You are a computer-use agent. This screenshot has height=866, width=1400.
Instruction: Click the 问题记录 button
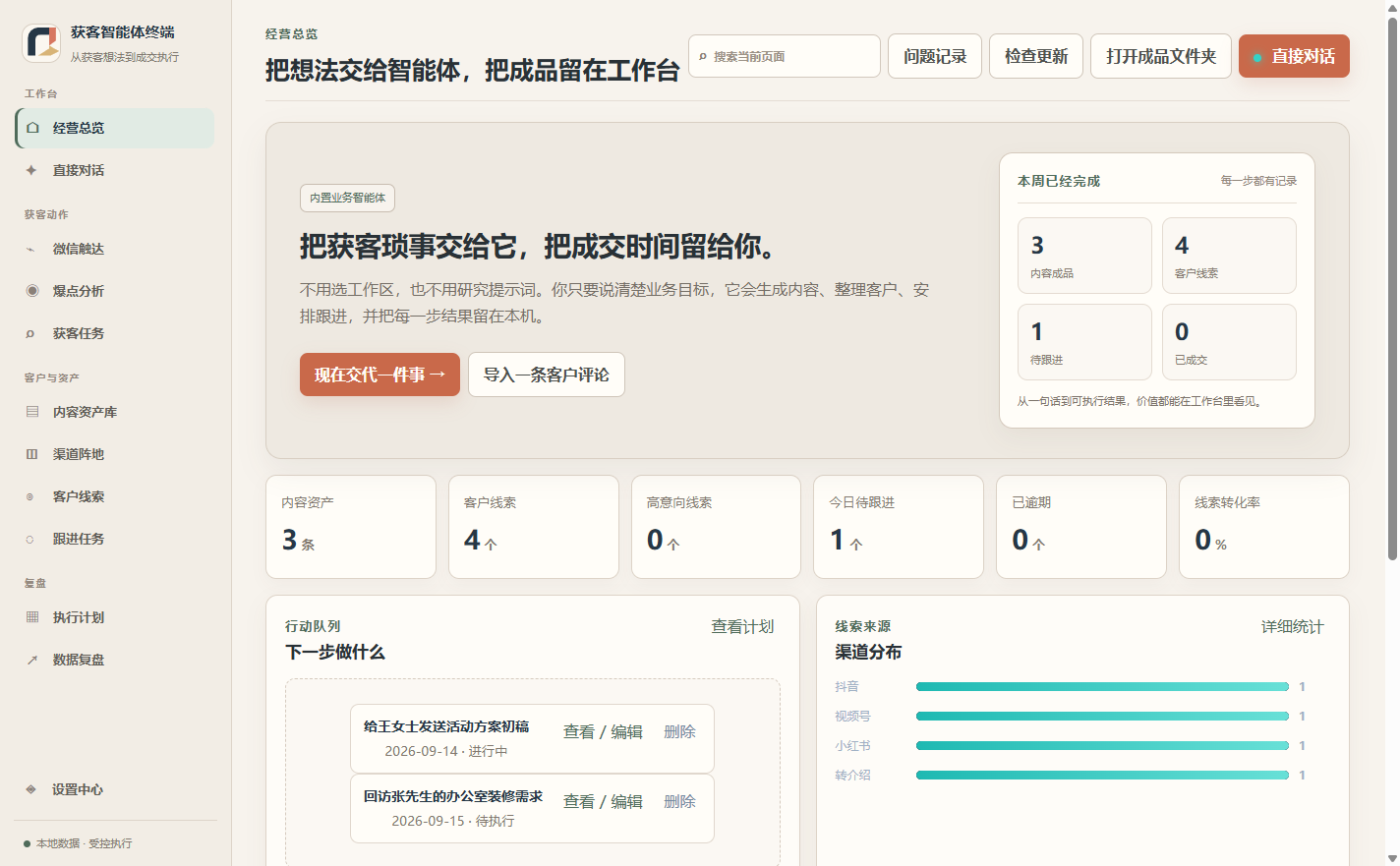(x=935, y=56)
